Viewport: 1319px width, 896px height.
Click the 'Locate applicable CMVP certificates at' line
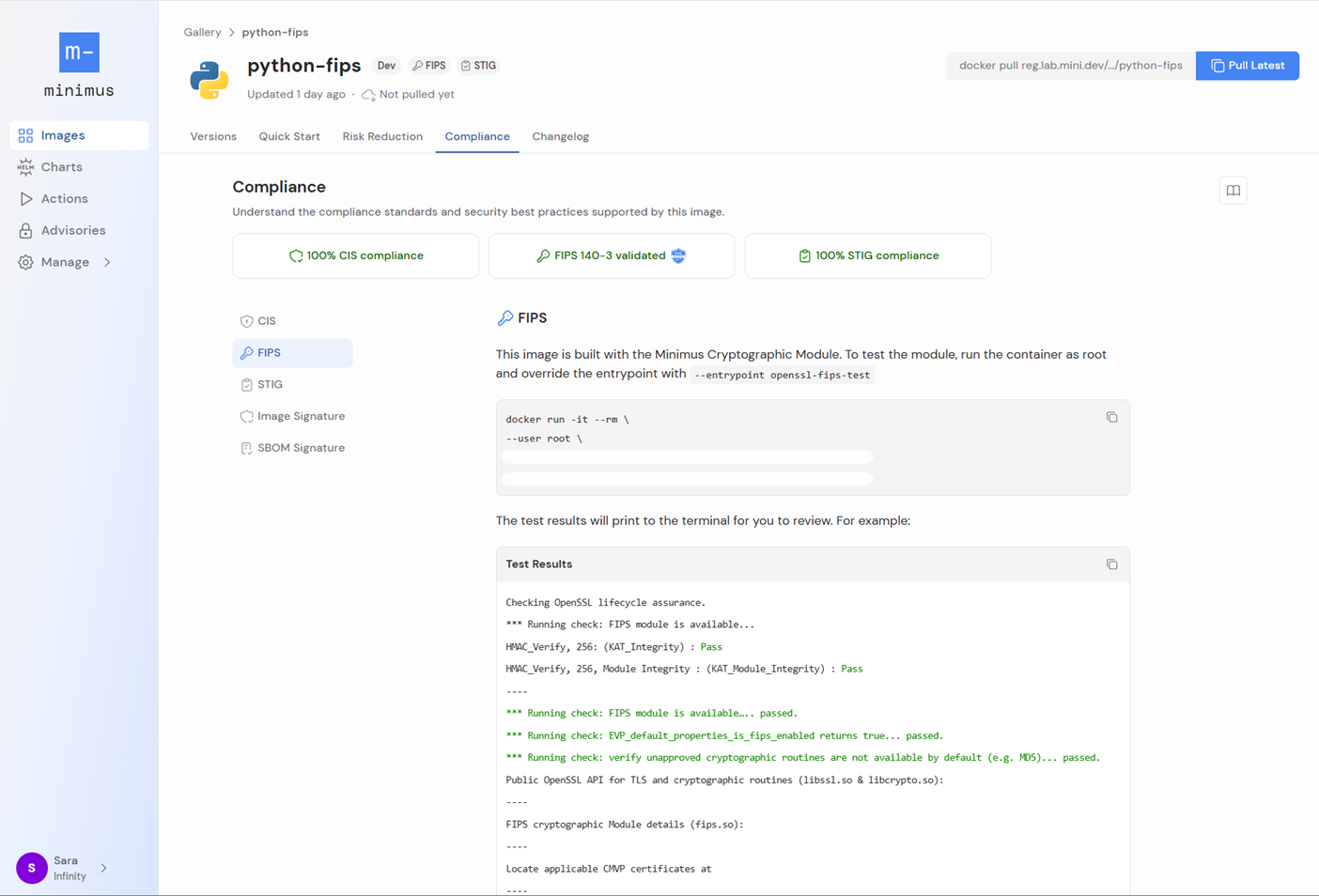coord(608,869)
